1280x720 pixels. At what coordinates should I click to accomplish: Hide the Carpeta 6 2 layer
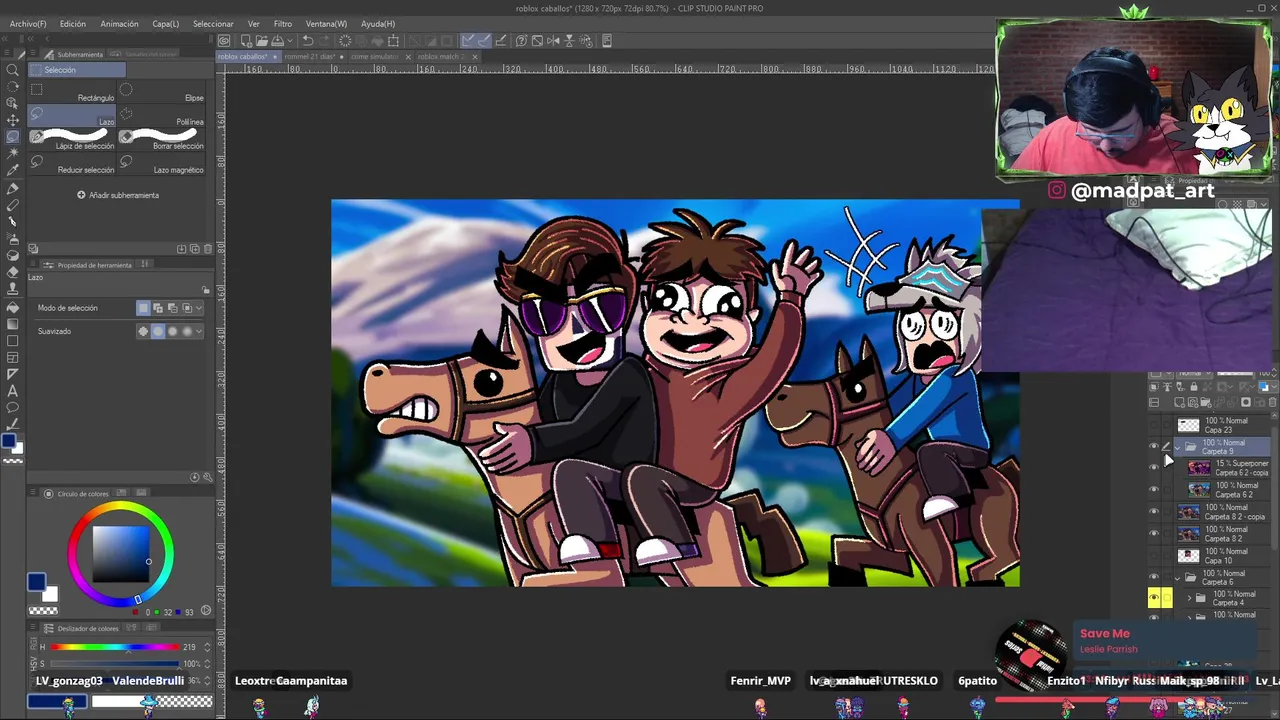pyautogui.click(x=1154, y=490)
